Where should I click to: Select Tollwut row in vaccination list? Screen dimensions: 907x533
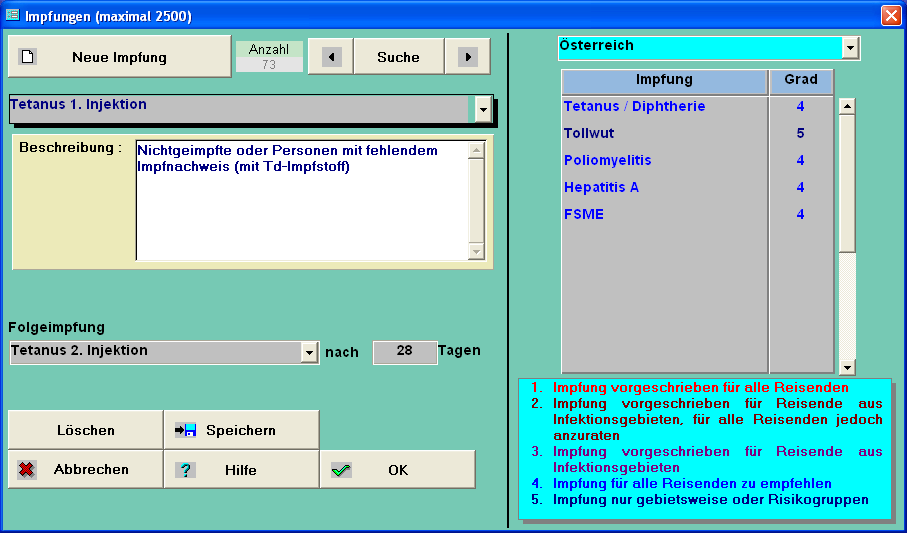[589, 133]
